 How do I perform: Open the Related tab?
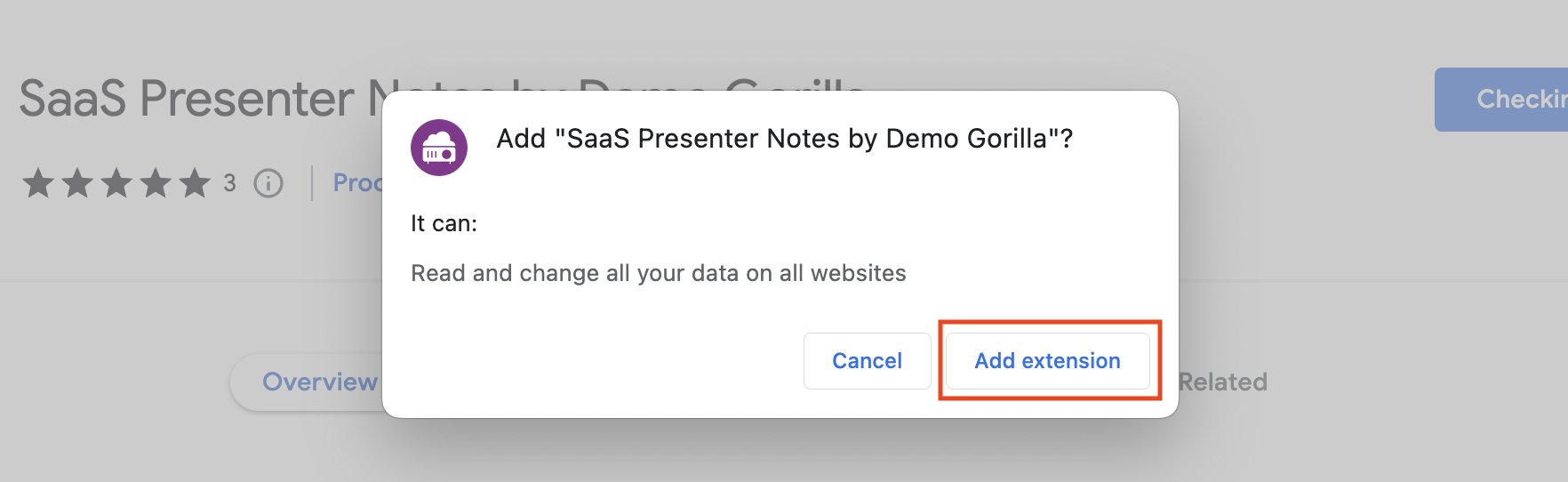coord(1223,382)
